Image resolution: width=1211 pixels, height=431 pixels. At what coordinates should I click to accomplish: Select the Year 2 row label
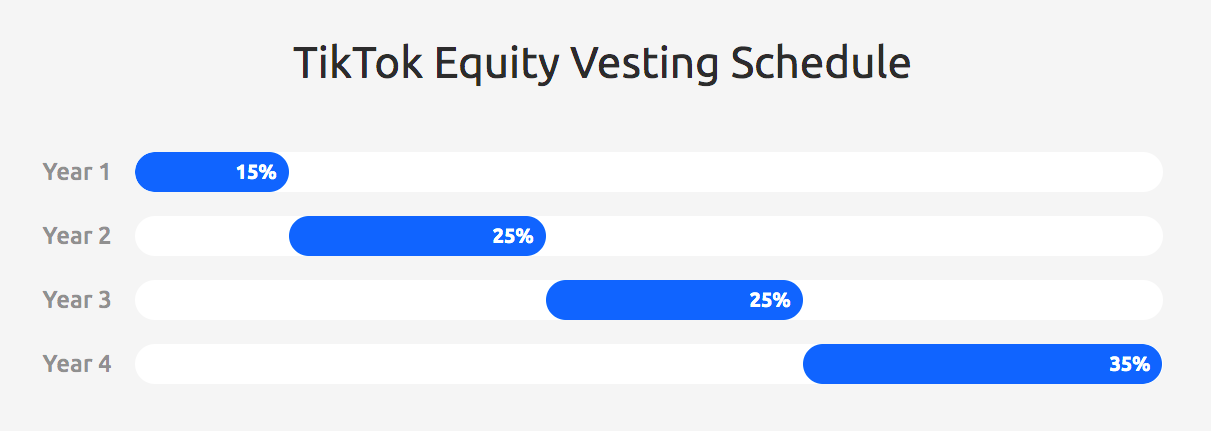76,236
